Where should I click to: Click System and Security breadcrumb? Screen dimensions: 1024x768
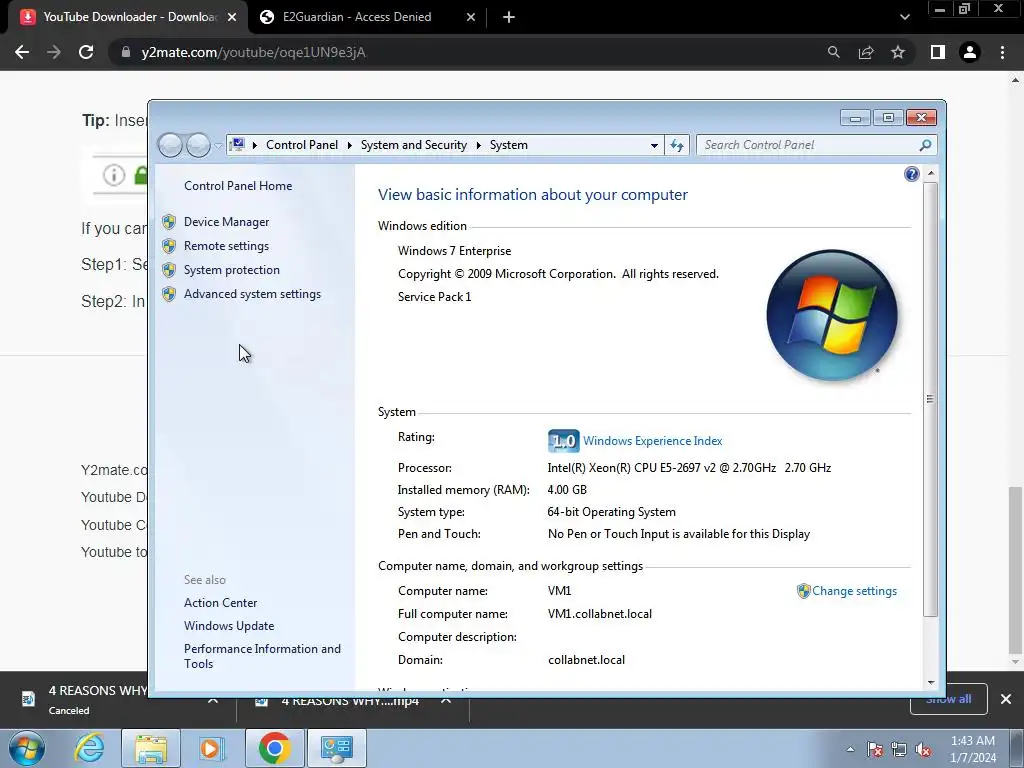413,145
